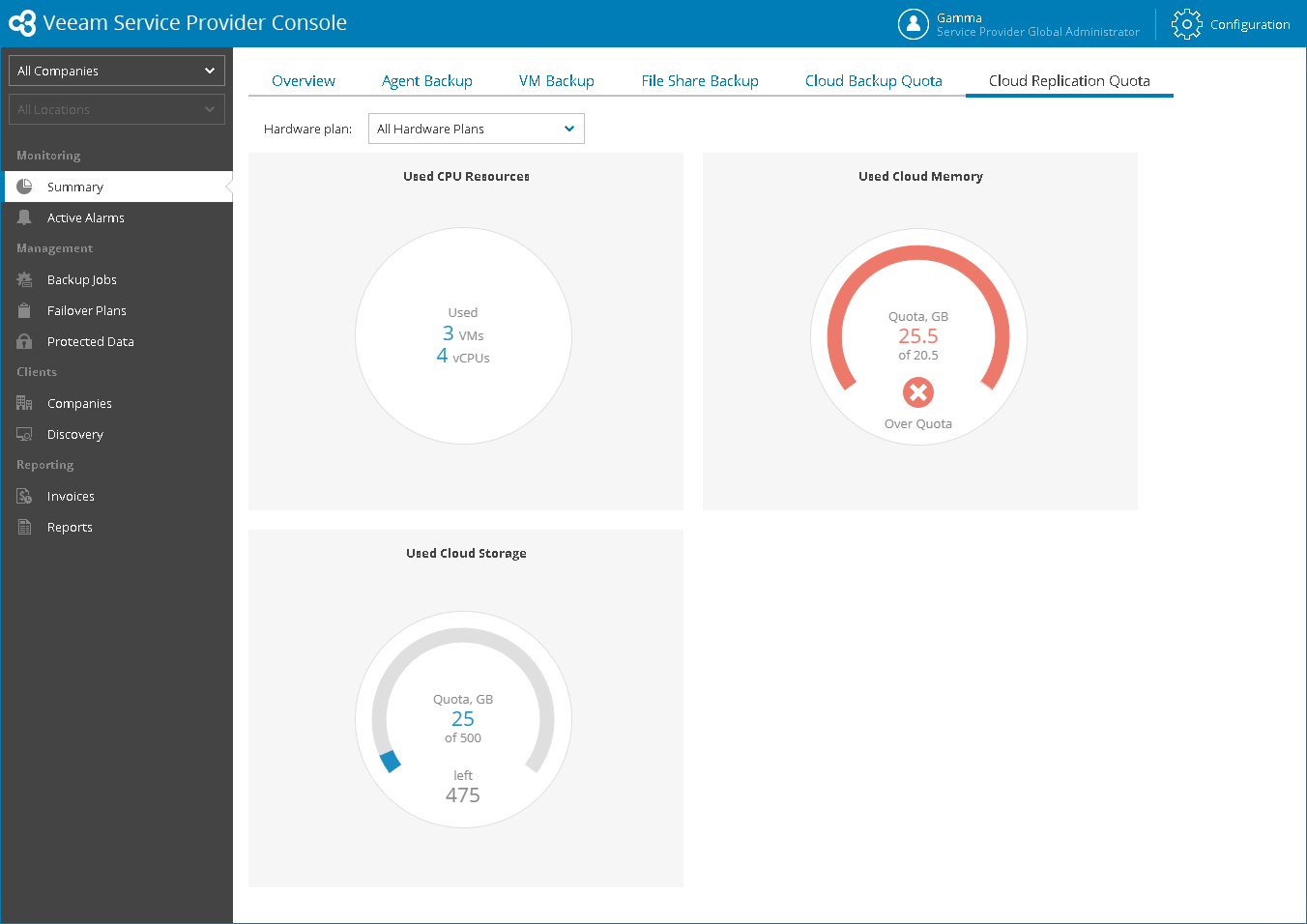Click the 25.5 memory quota value
This screenshot has height=924, width=1307.
[x=918, y=336]
